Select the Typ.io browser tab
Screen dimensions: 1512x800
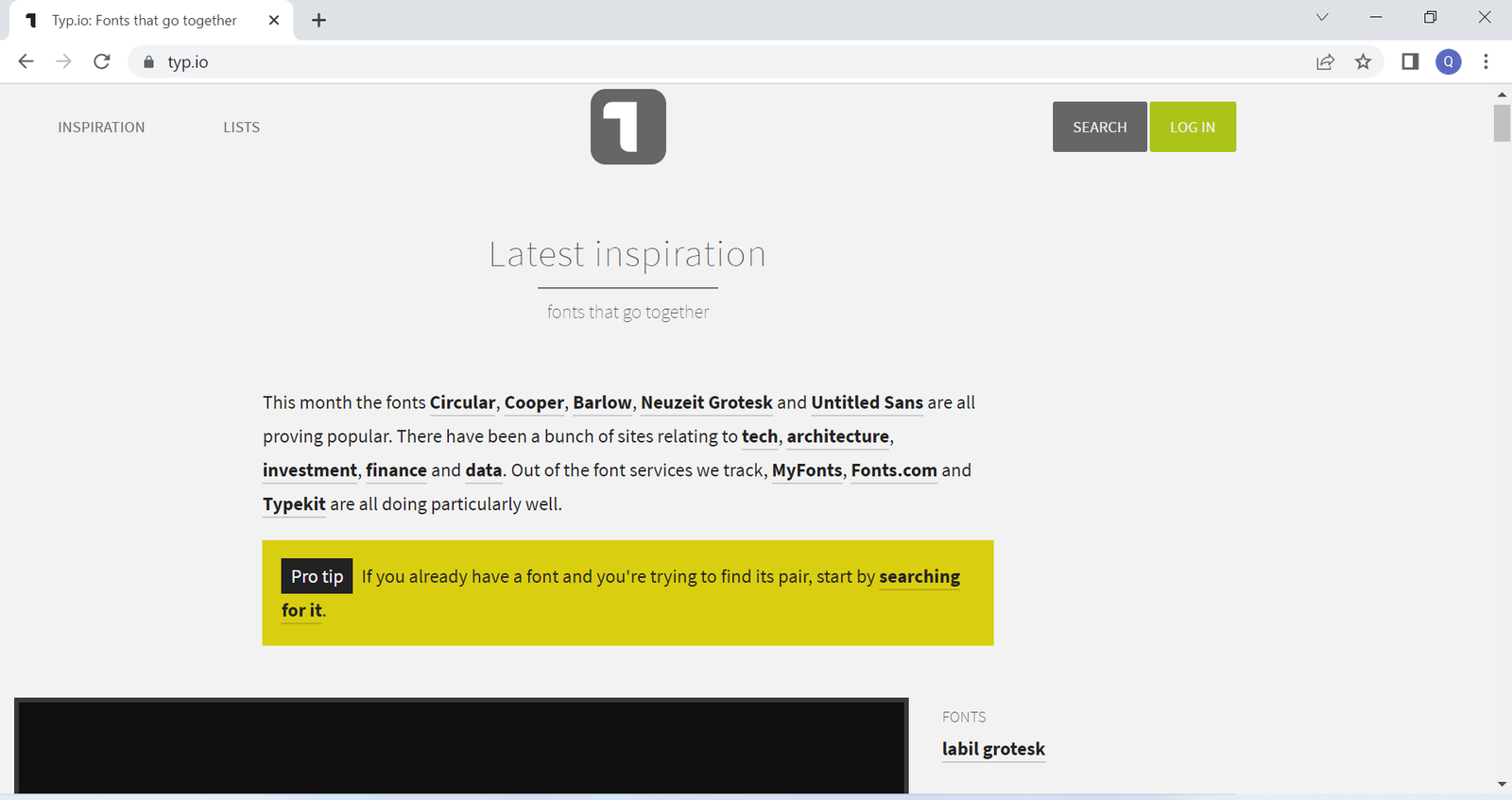click(x=151, y=21)
